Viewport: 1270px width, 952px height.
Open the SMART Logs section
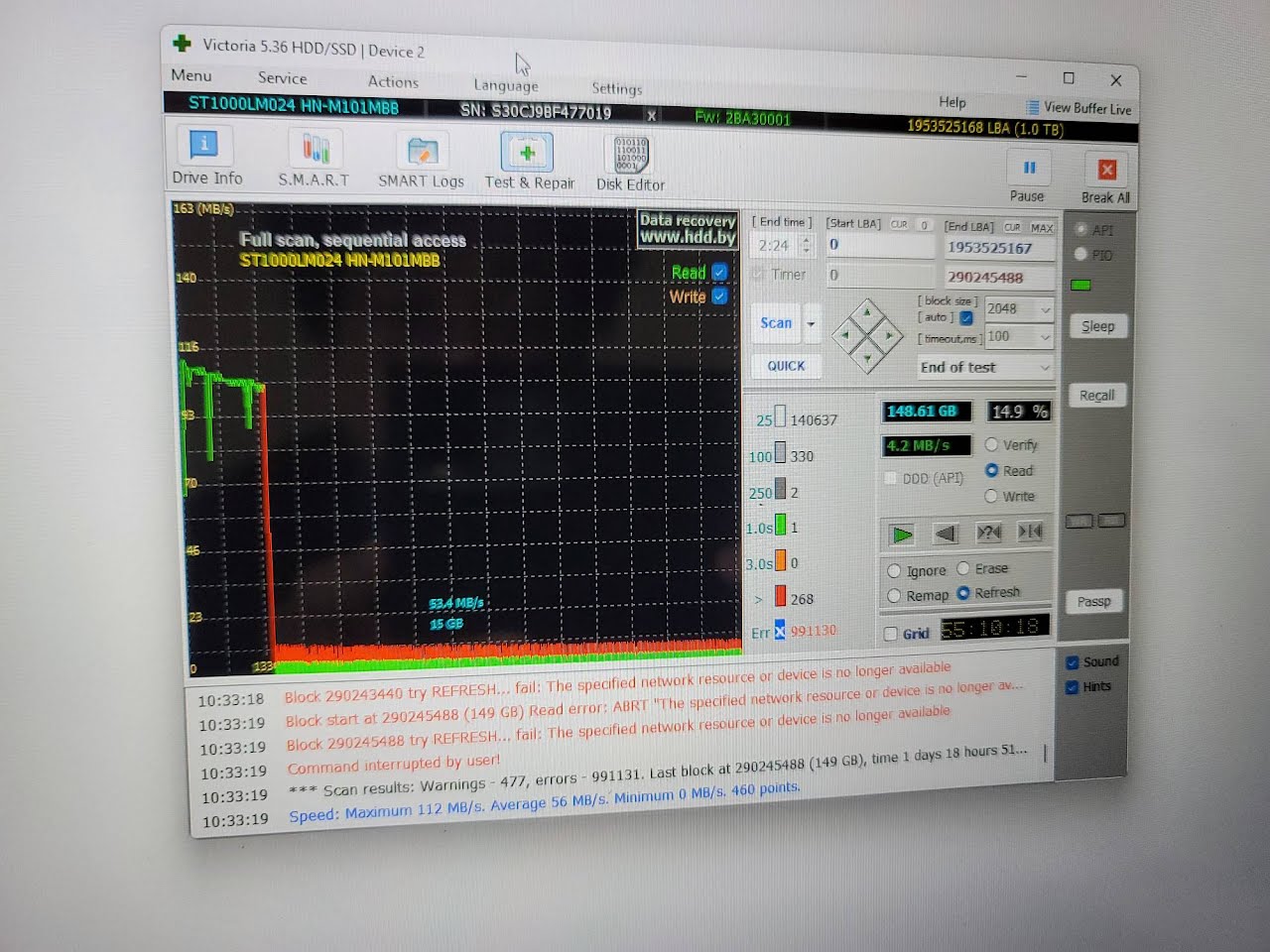click(421, 161)
